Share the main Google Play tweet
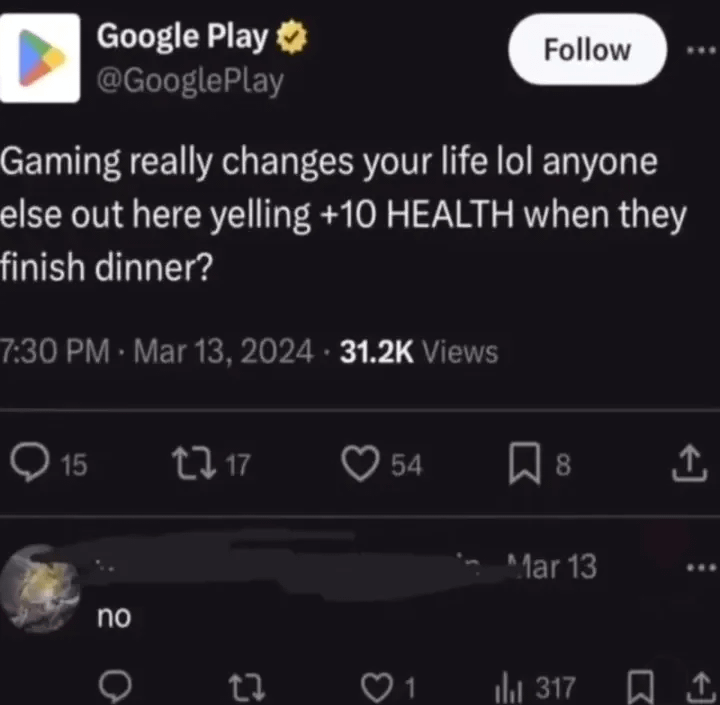This screenshot has height=705, width=720. (x=690, y=463)
